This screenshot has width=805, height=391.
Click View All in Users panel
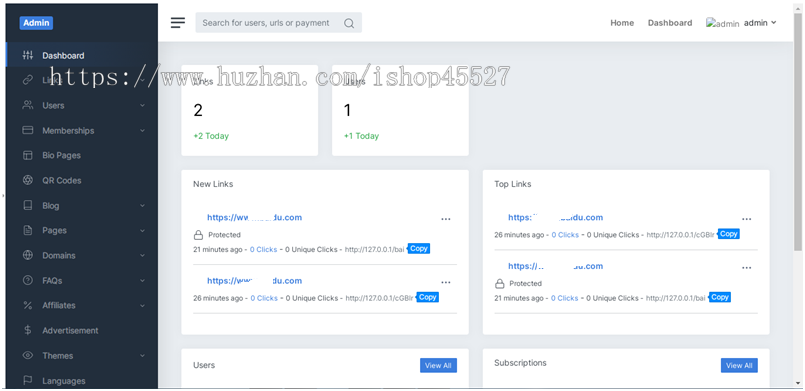438,365
